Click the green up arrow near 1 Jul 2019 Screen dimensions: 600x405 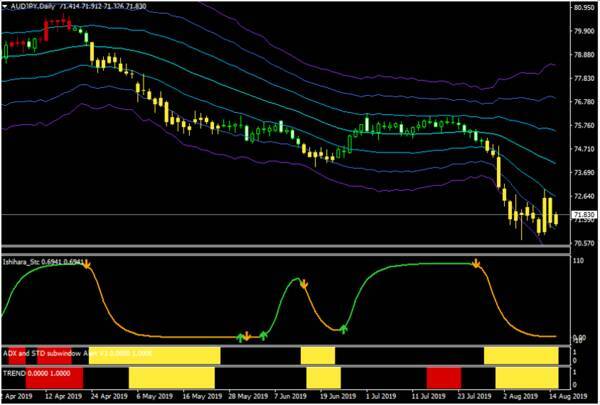pyautogui.click(x=343, y=326)
